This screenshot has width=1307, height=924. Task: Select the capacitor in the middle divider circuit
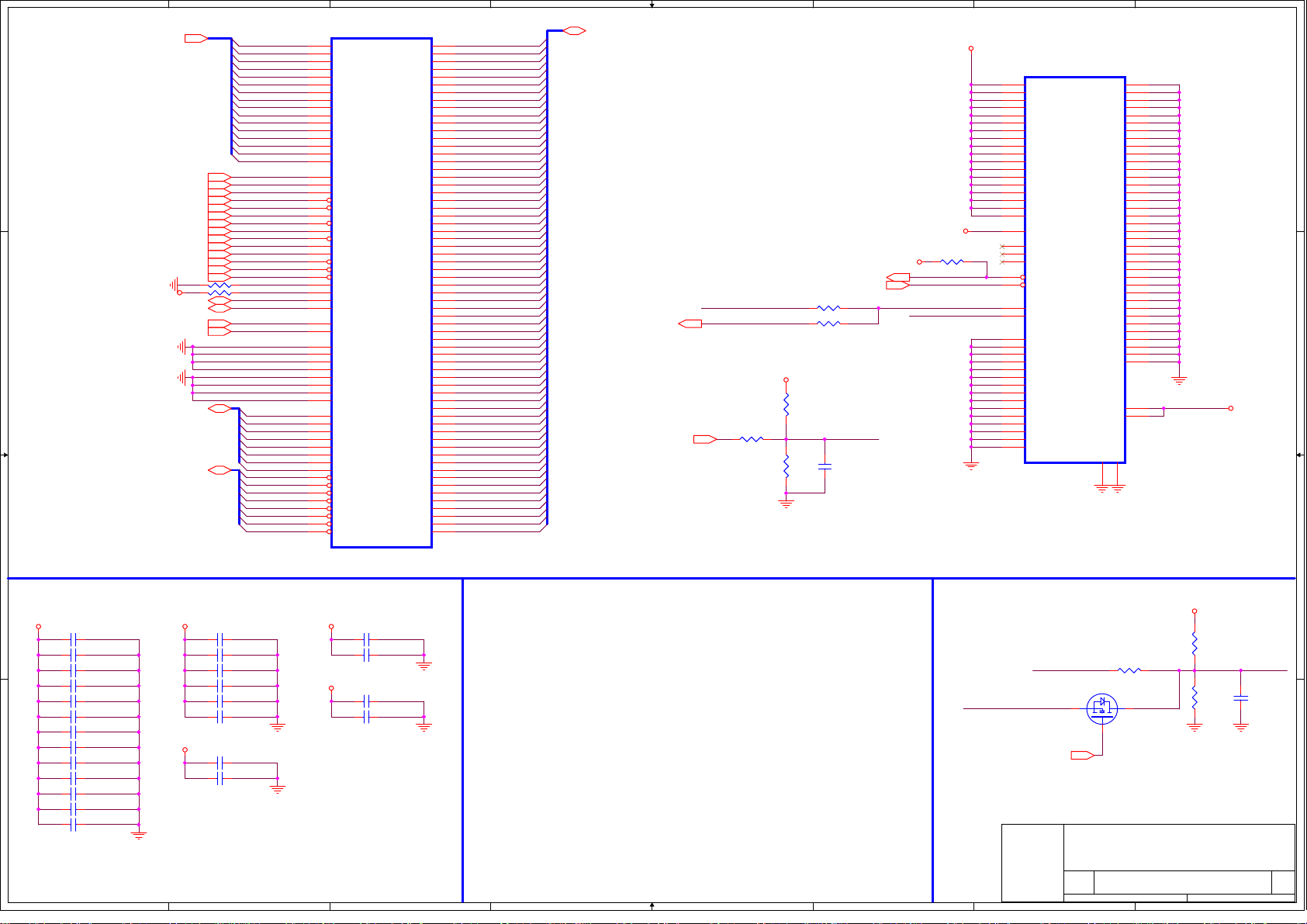825,466
